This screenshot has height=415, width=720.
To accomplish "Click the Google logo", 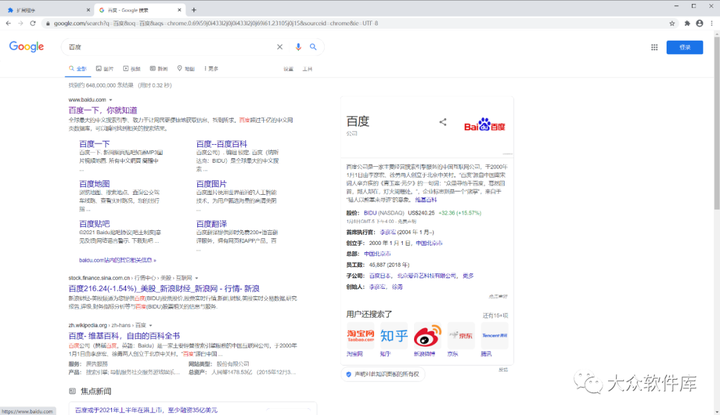I will [27, 46].
